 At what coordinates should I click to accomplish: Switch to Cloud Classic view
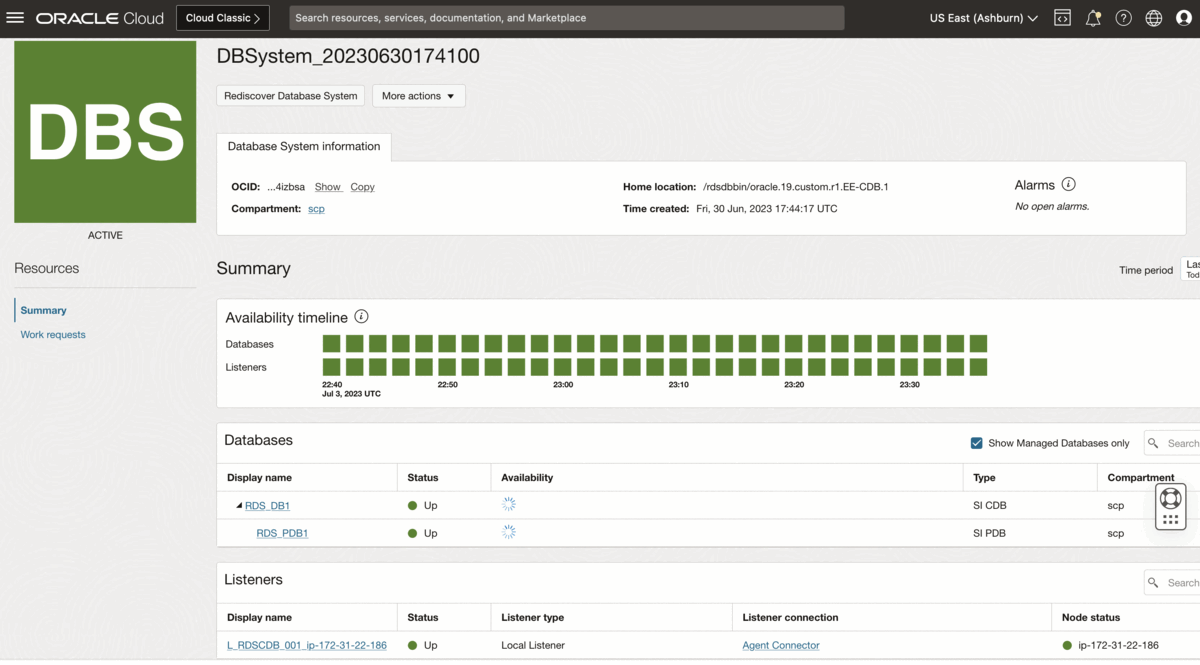tap(222, 18)
